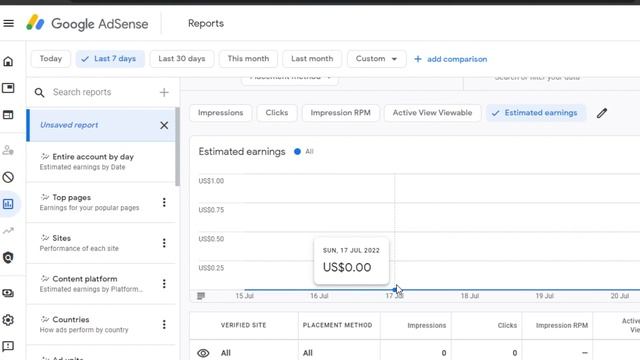Open more options for Countries report
Image resolution: width=640 pixels, height=360 pixels.
coord(164,324)
